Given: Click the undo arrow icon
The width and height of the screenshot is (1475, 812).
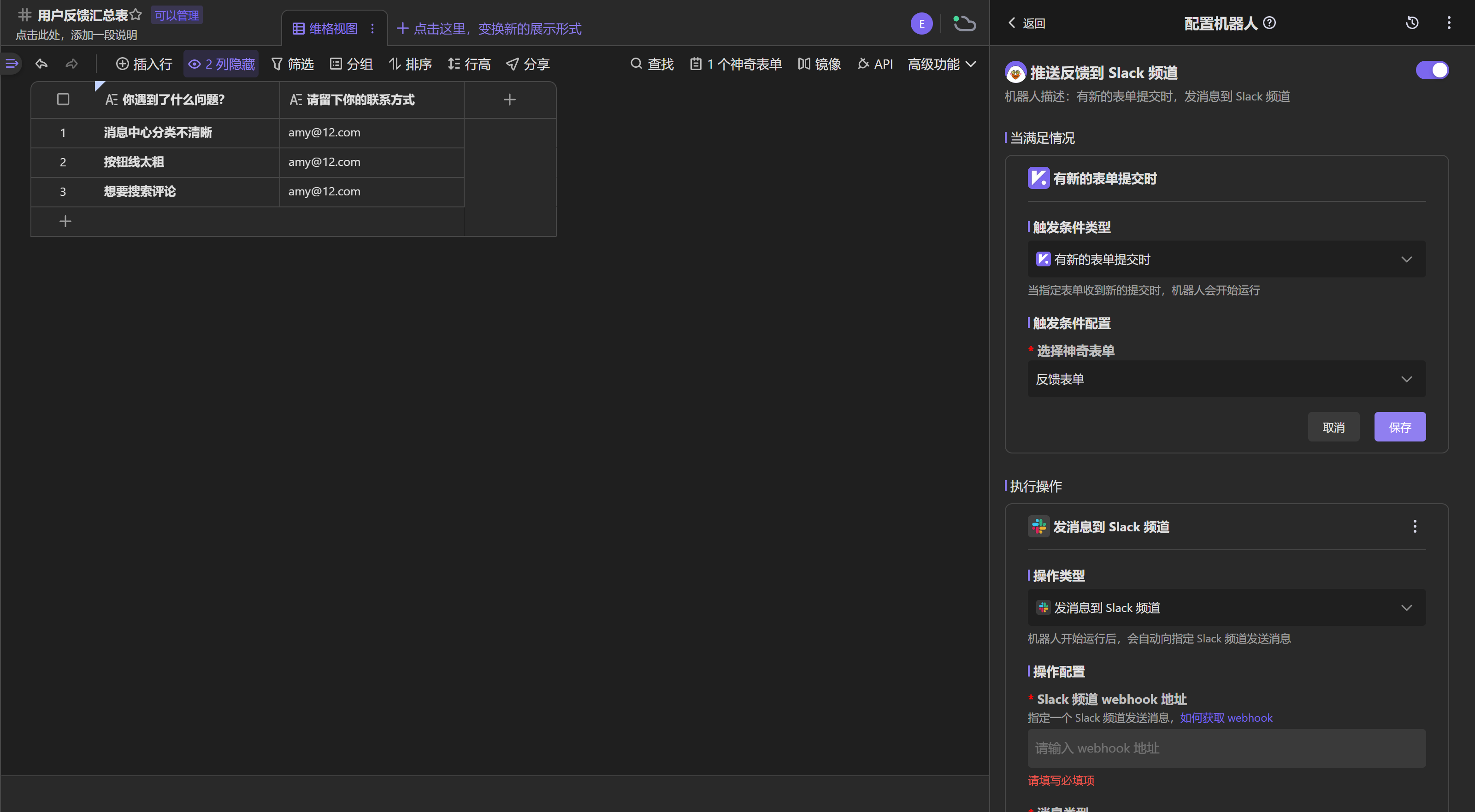Looking at the screenshot, I should coord(41,64).
